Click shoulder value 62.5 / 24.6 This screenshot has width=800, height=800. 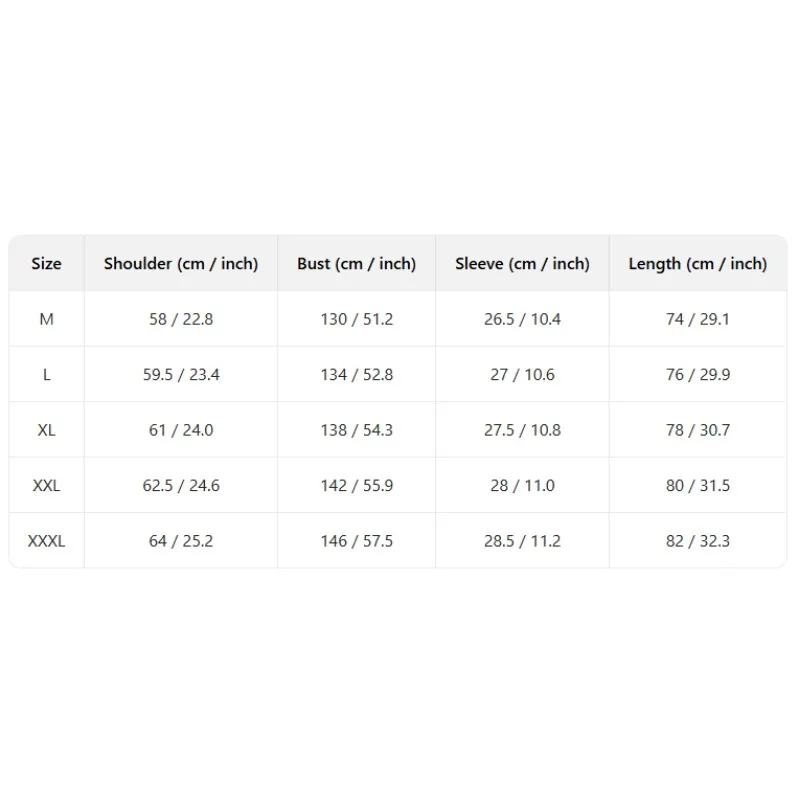click(181, 486)
